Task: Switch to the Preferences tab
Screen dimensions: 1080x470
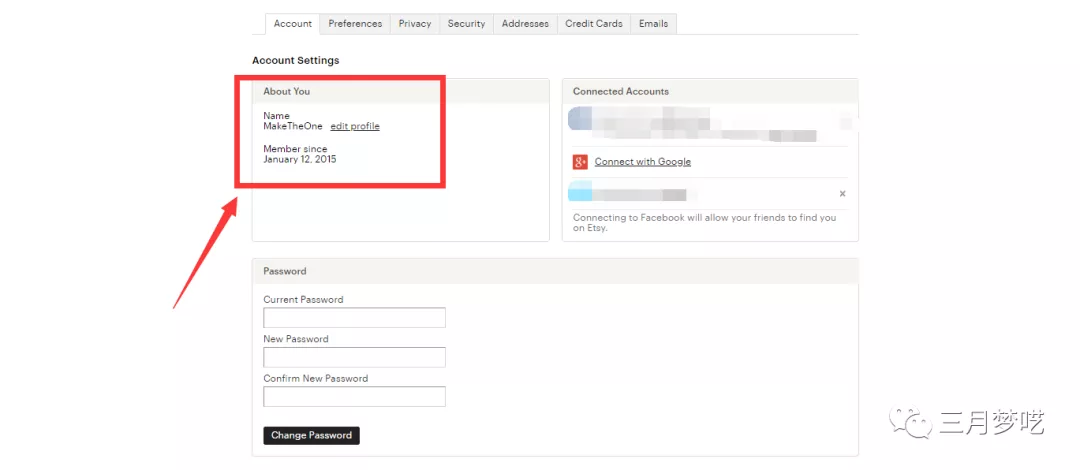Action: (x=355, y=23)
